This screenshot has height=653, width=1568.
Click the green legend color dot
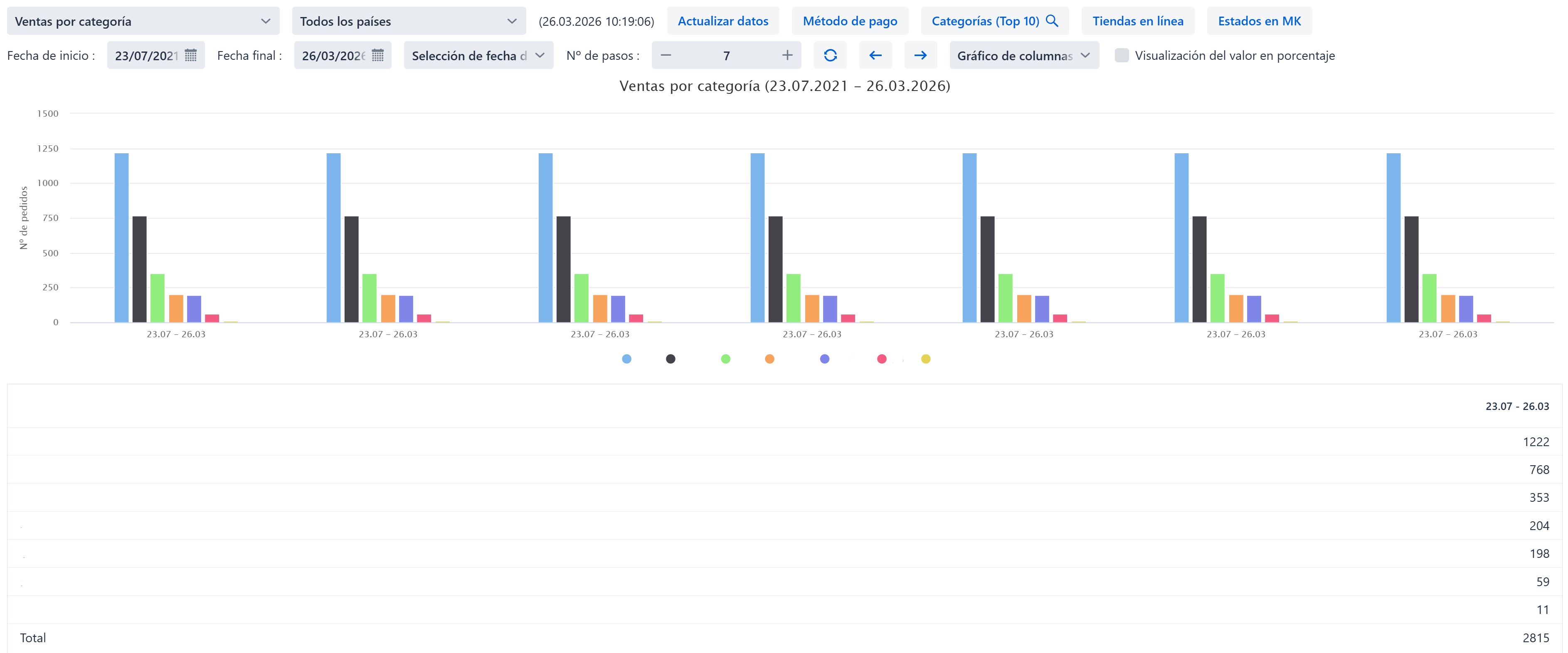pos(725,359)
